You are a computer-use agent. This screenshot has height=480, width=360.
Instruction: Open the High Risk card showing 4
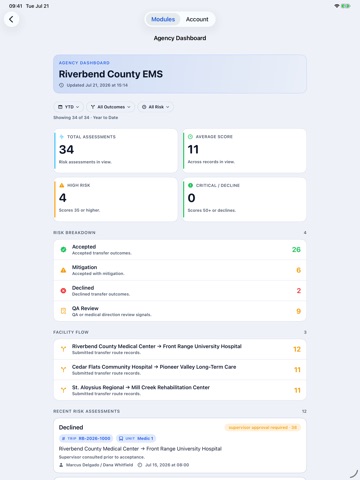coord(116,199)
